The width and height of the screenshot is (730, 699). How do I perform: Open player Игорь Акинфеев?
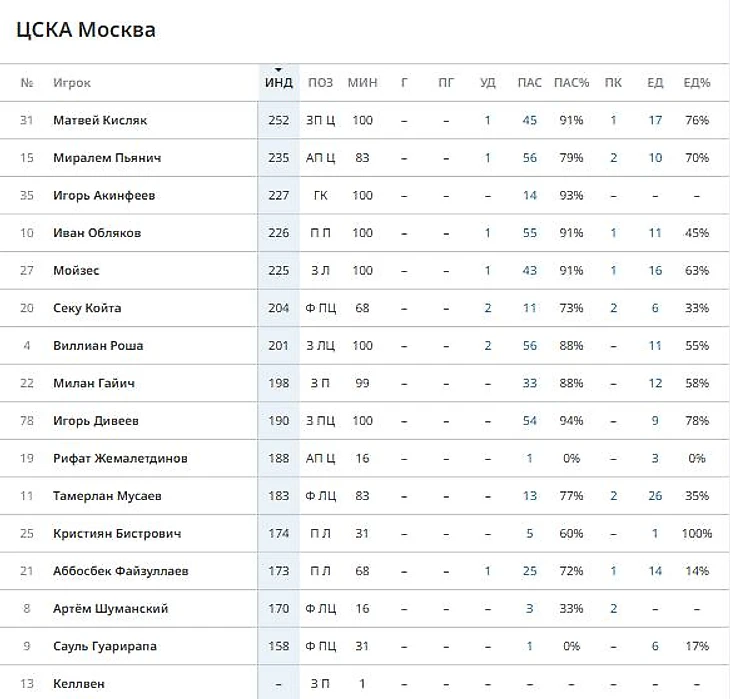pyautogui.click(x=104, y=196)
